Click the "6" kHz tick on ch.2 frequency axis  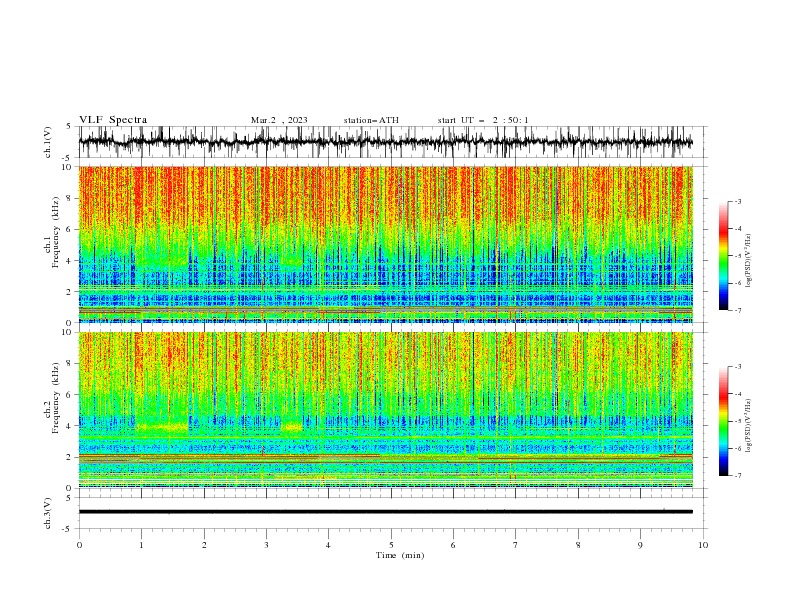[70, 395]
